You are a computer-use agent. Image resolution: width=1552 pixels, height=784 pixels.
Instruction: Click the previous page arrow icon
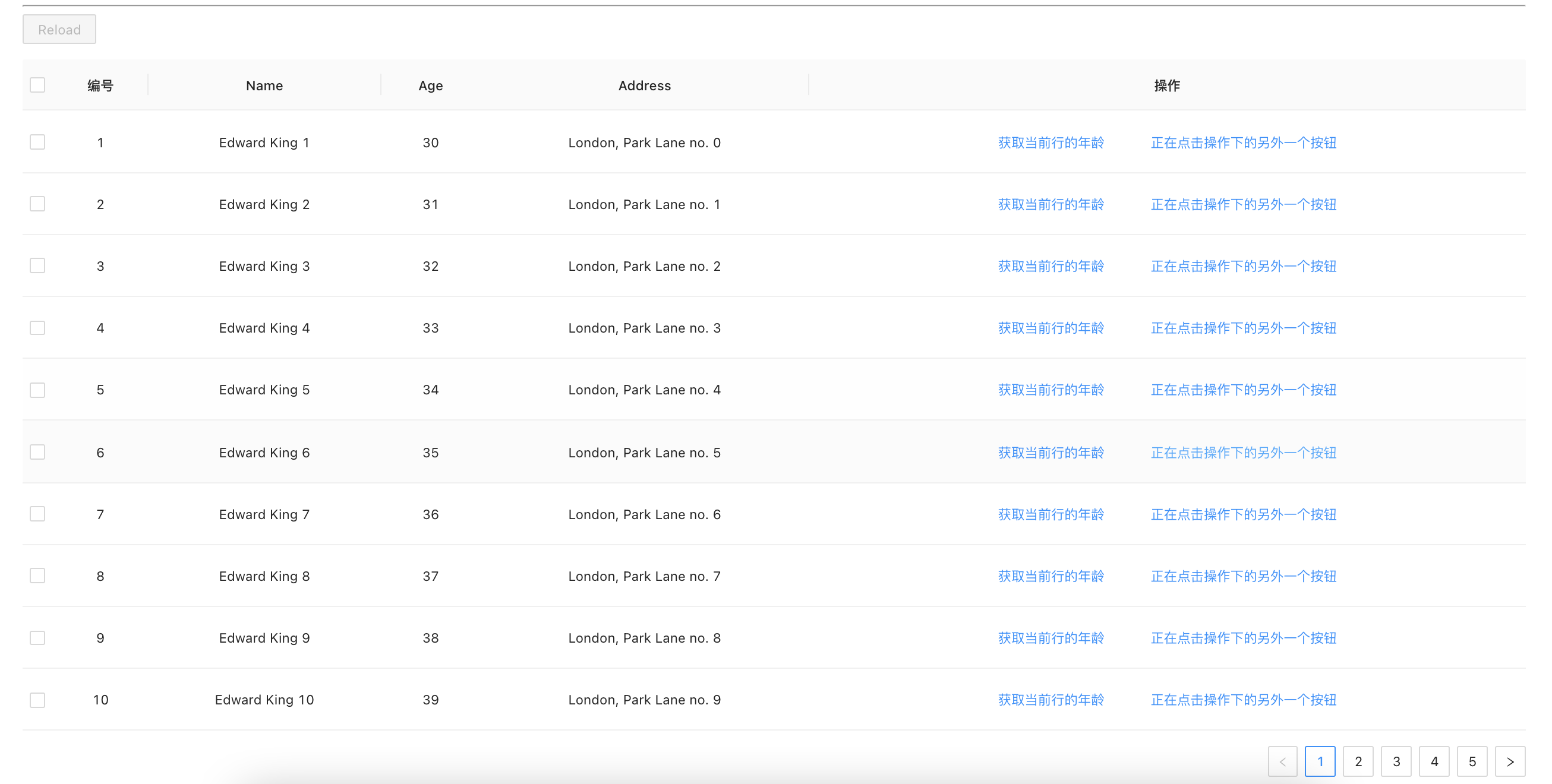pos(1282,761)
